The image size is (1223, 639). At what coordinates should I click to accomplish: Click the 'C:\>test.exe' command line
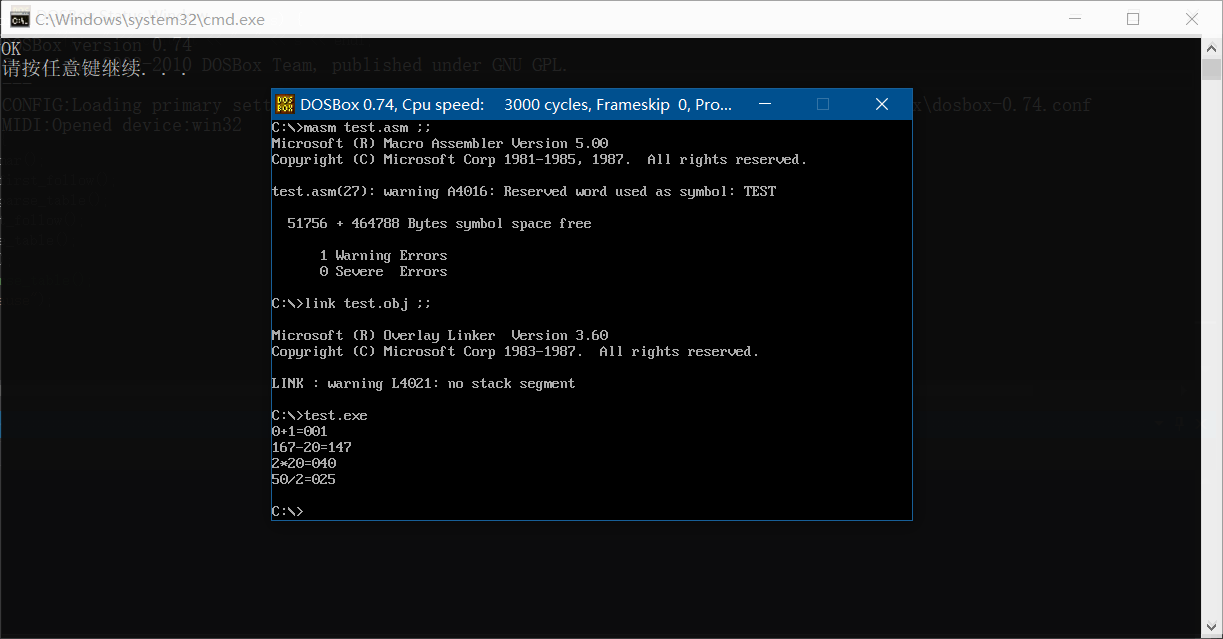pyautogui.click(x=320, y=415)
